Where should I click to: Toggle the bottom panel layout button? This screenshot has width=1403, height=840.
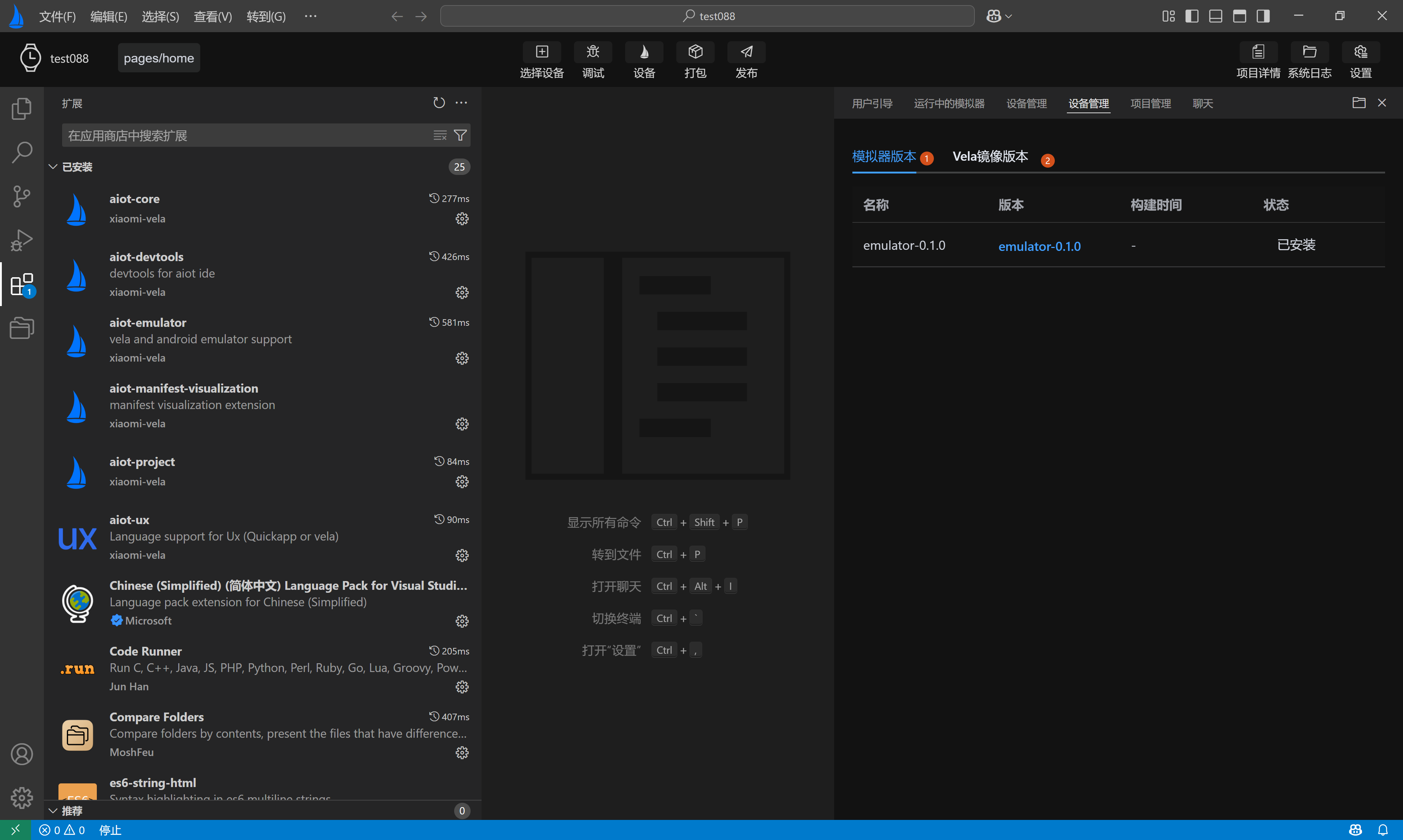pos(1215,16)
